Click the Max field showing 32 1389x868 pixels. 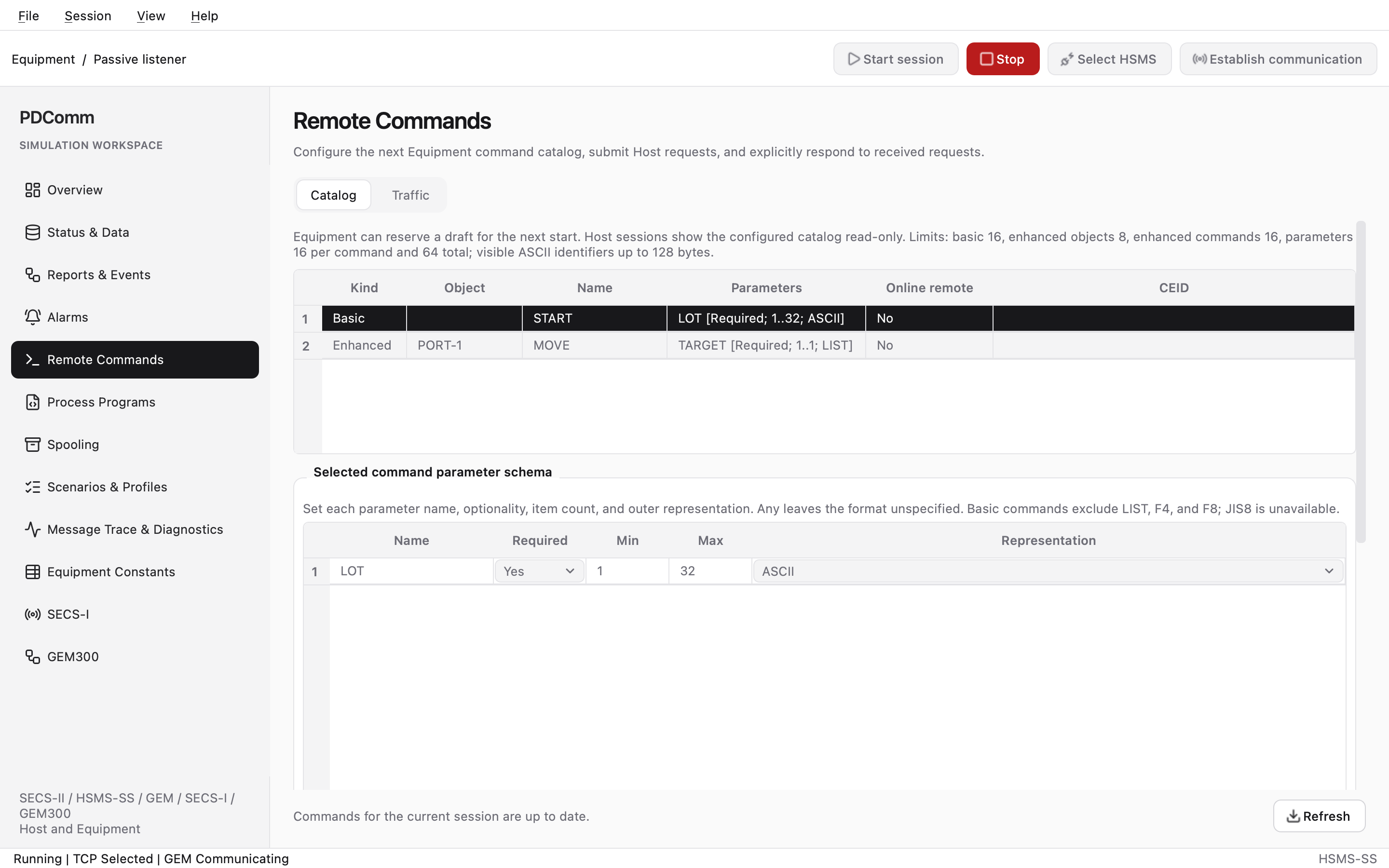pyautogui.click(x=710, y=571)
